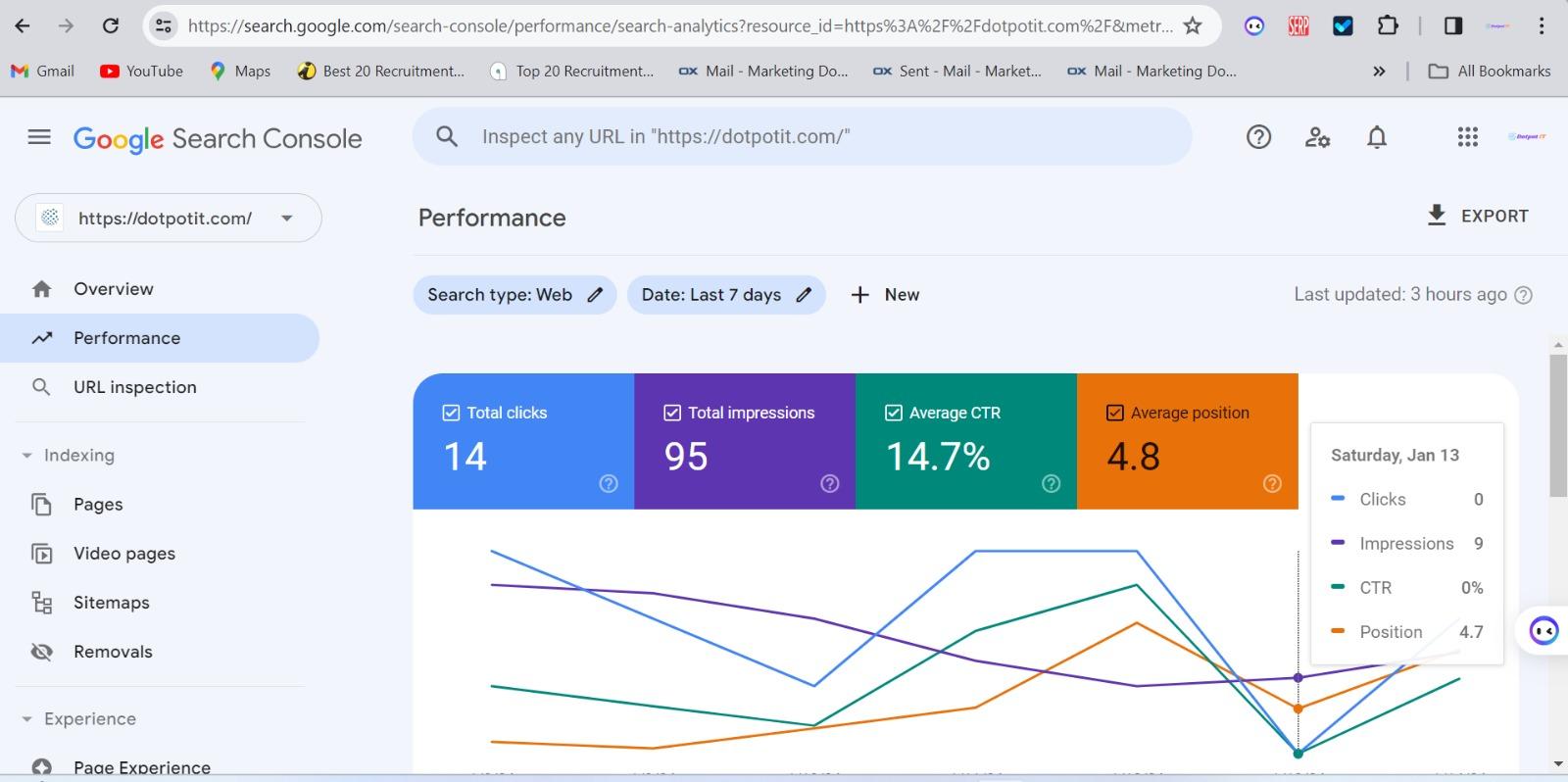Open Google apps grid
Viewport: 1568px width, 782px height.
[1467, 137]
